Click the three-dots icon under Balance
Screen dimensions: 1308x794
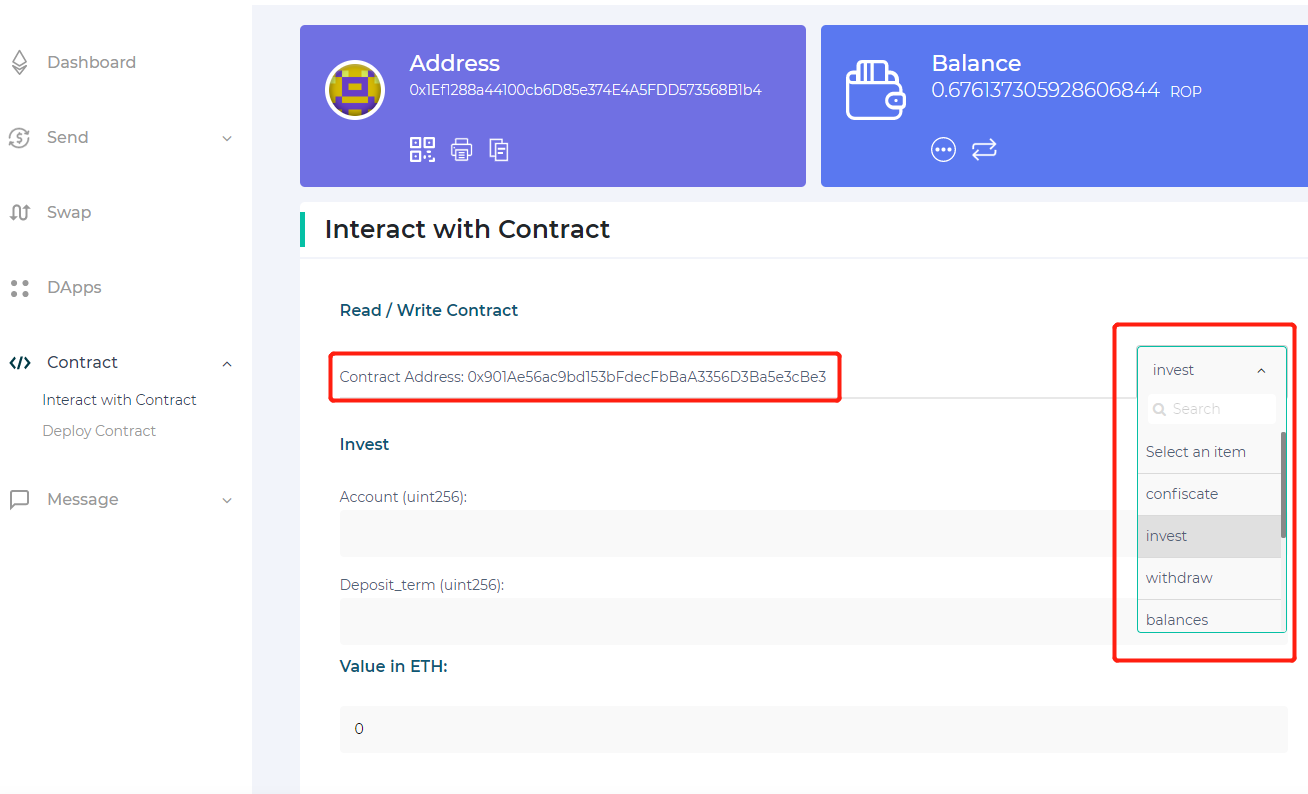[943, 150]
